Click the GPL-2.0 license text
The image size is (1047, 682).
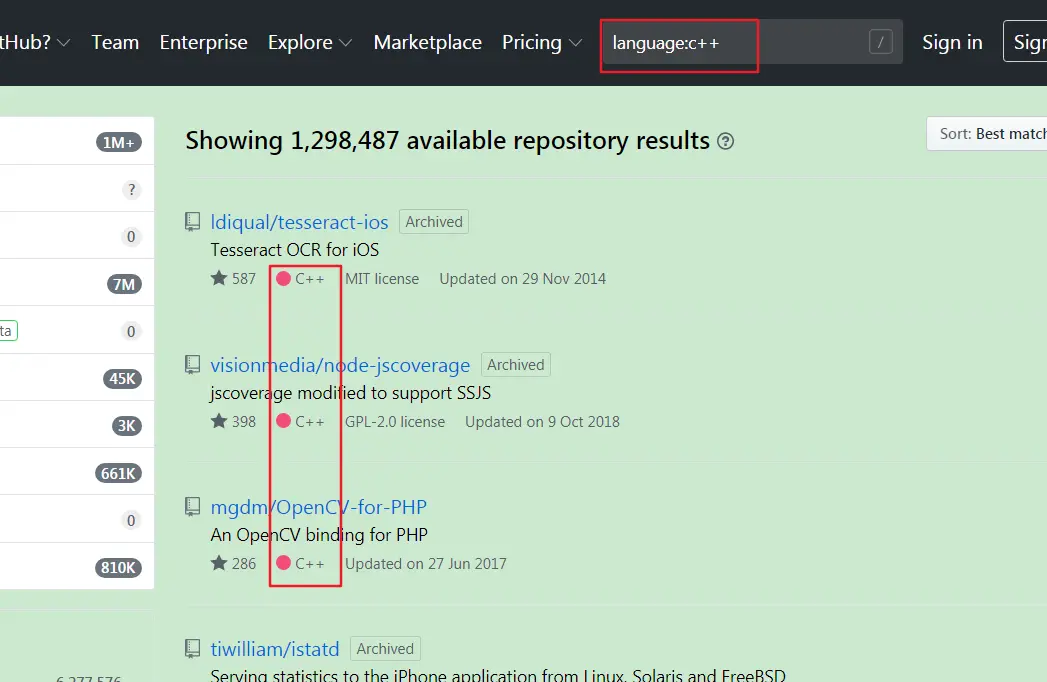pyautogui.click(x=395, y=421)
